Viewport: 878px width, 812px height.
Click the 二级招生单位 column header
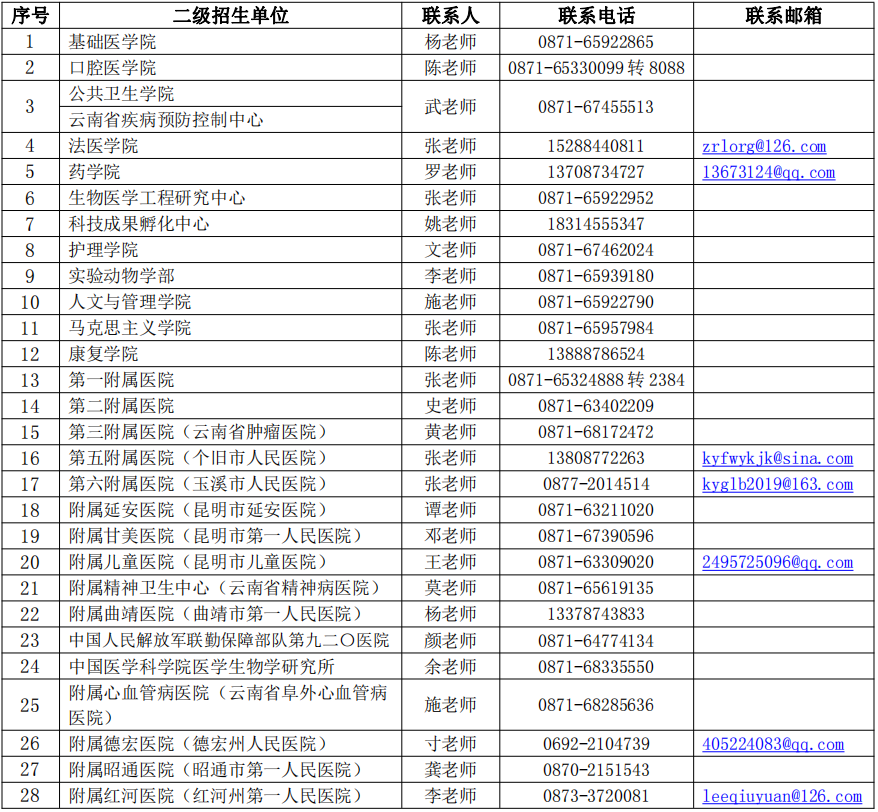click(x=231, y=15)
